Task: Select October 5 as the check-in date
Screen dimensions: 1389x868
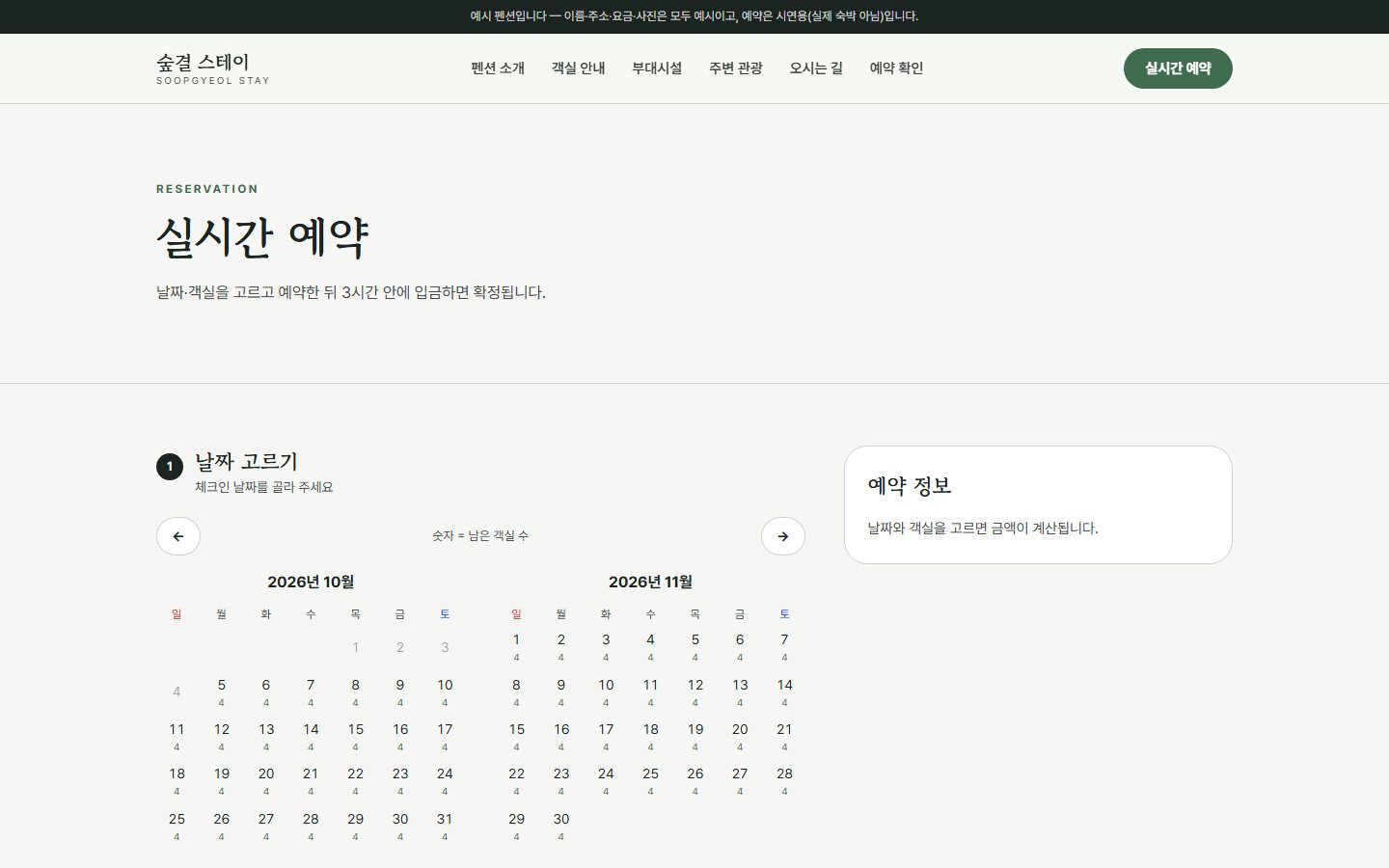Action: (x=222, y=692)
